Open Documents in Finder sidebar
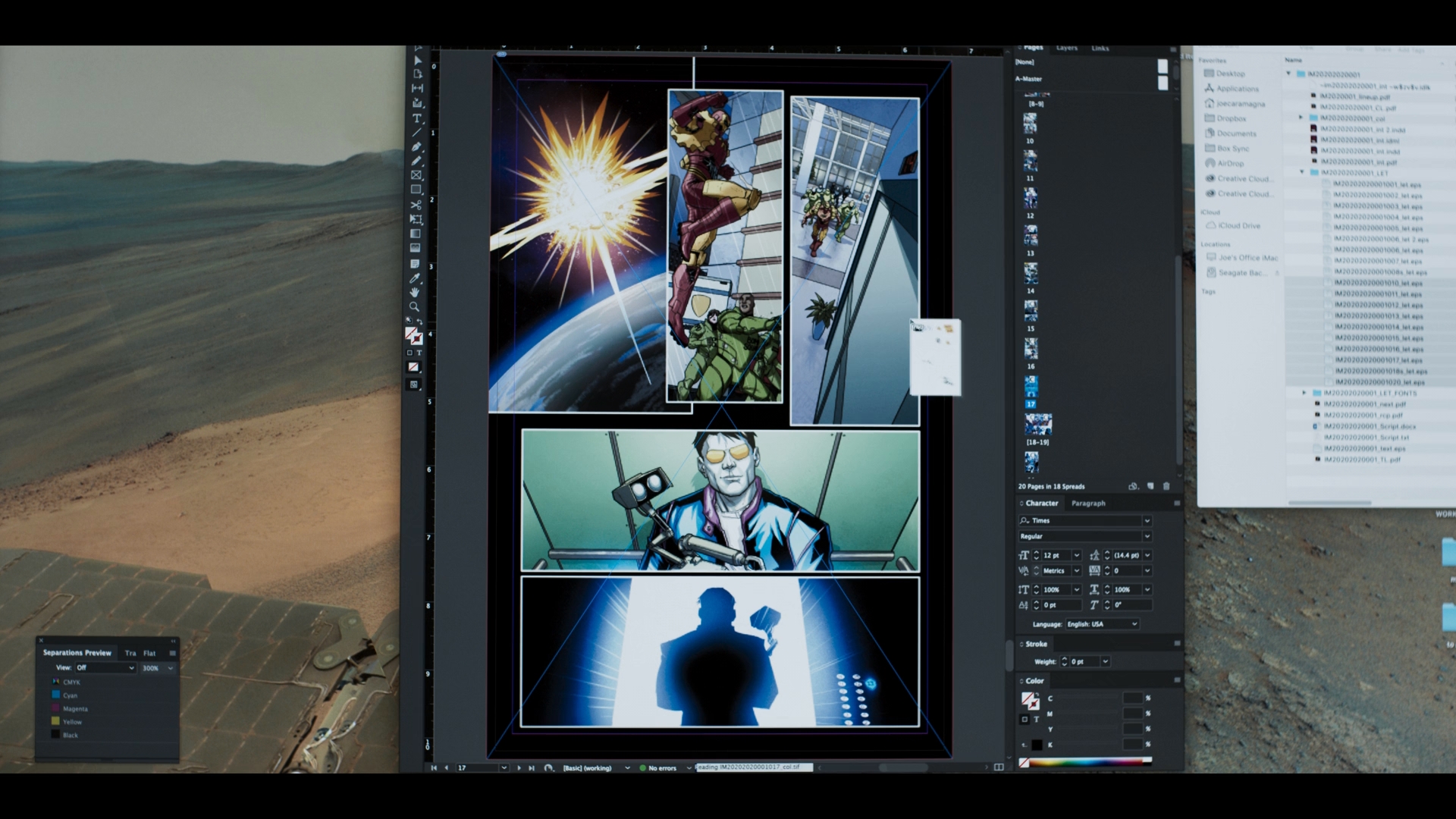 [x=1236, y=133]
